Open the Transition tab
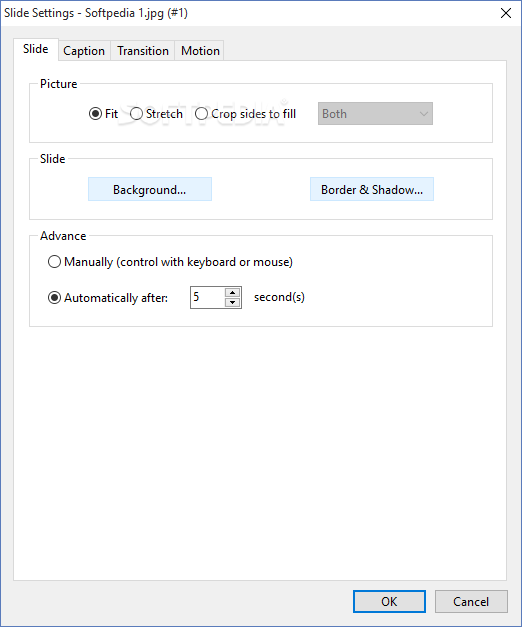522x627 pixels. point(143,51)
